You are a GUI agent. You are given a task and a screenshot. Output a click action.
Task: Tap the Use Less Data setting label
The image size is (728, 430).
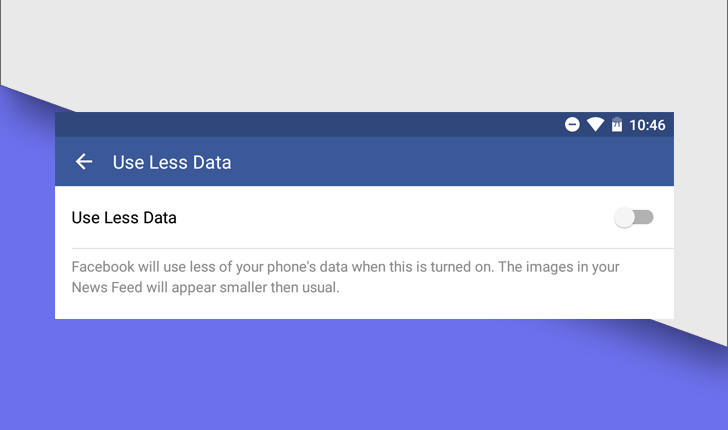pyautogui.click(x=124, y=217)
